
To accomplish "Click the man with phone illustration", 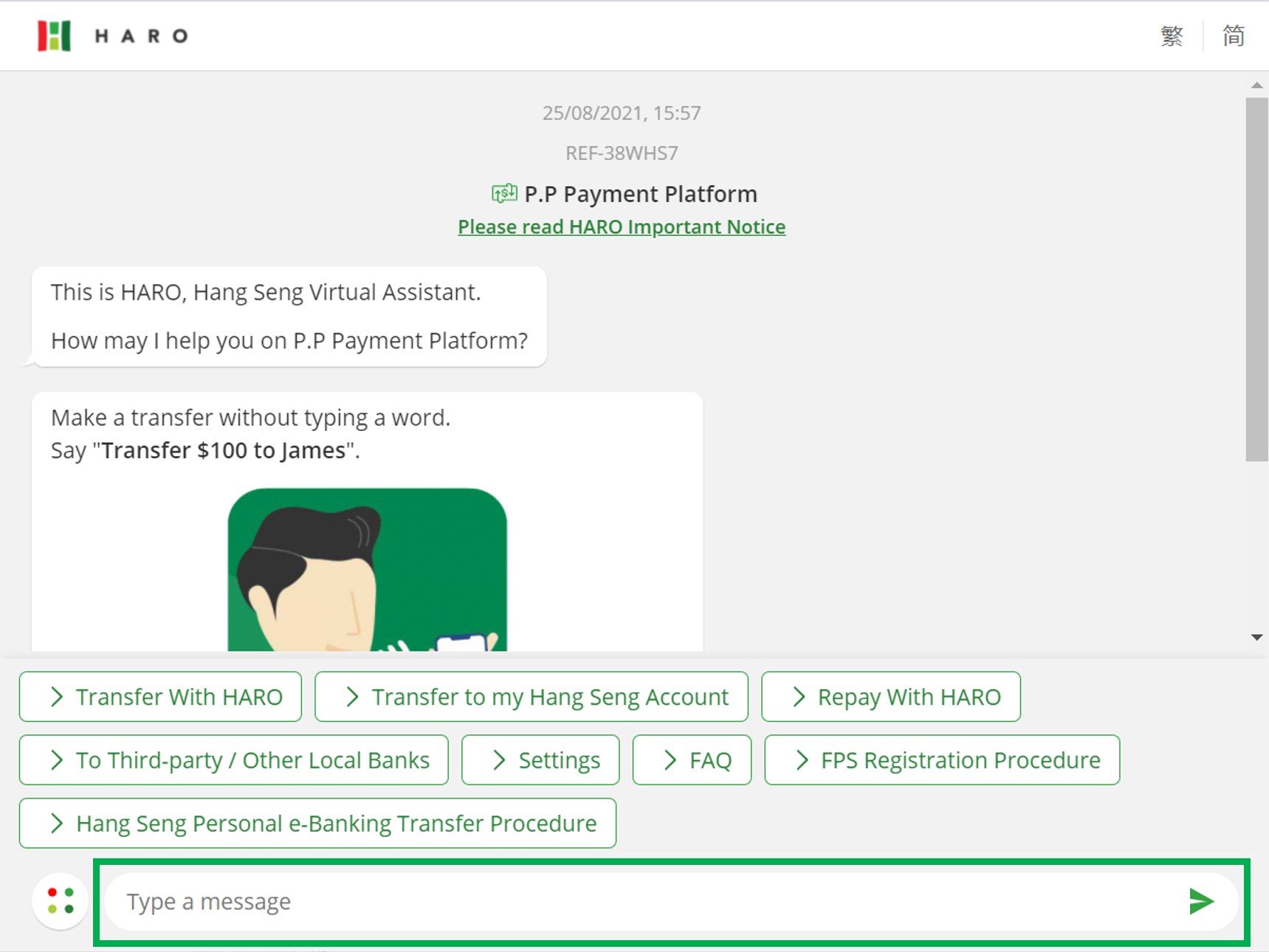I will click(367, 570).
